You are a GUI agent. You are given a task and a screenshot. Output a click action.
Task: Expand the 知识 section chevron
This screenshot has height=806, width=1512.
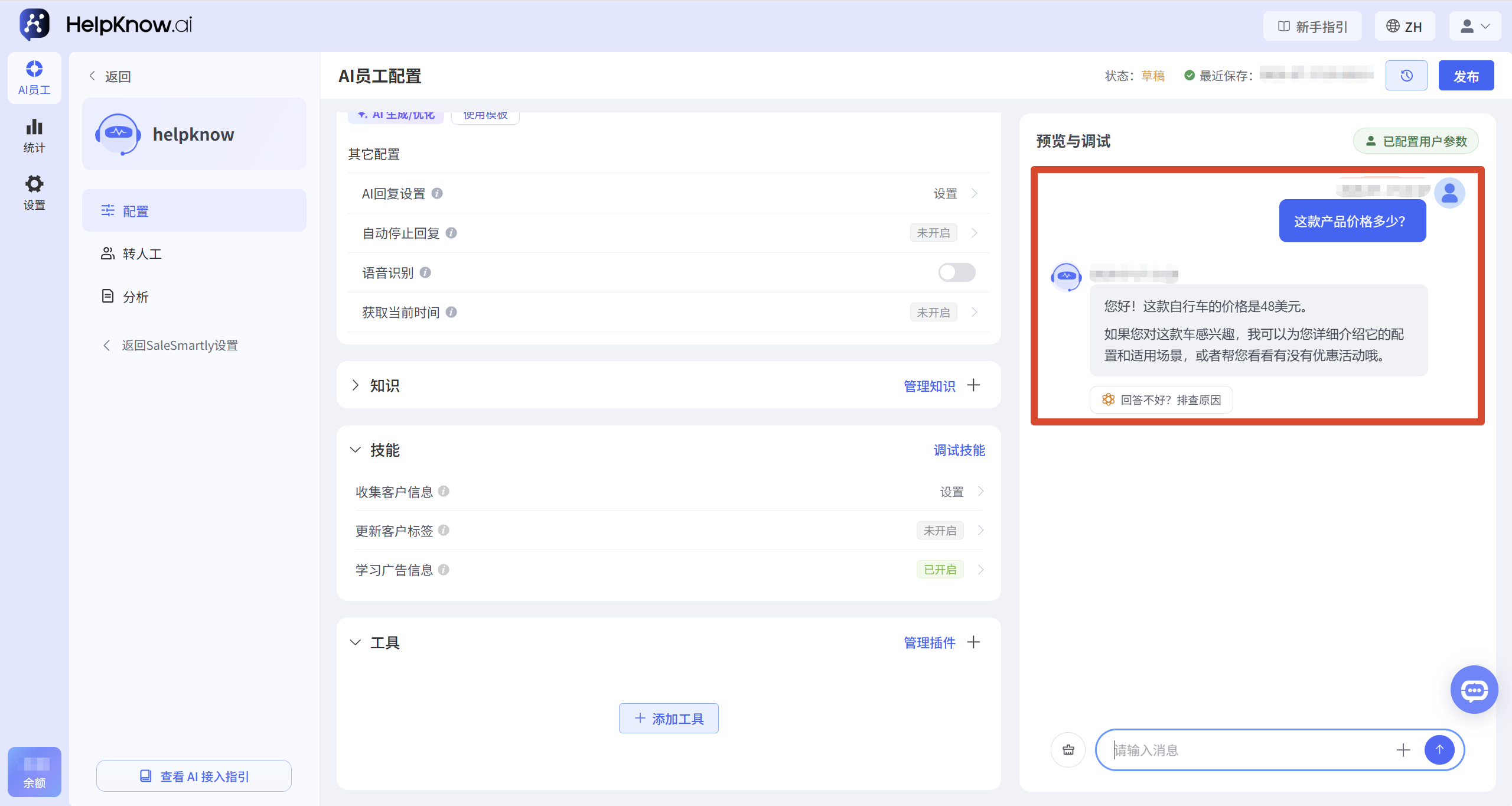(355, 385)
